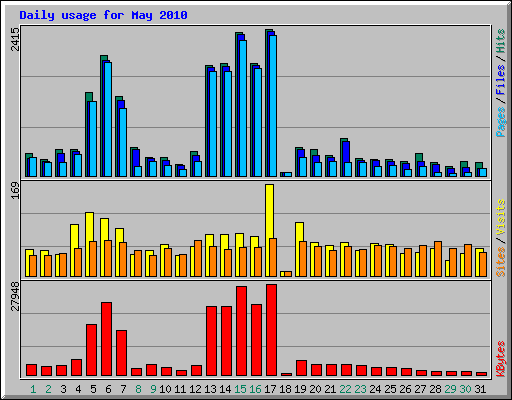This screenshot has width=512, height=400.
Task: Click day 13 on the x-axis
Action: pos(210,389)
